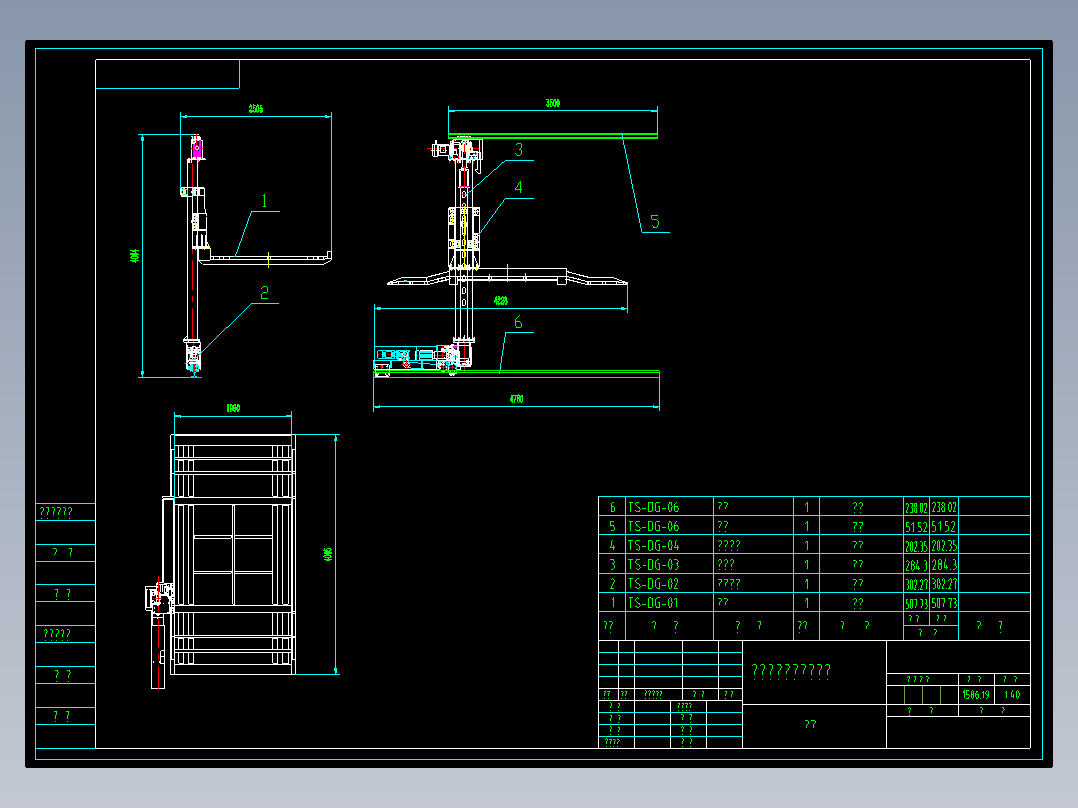Click the TS-DG-06 code in row 5

[653, 526]
